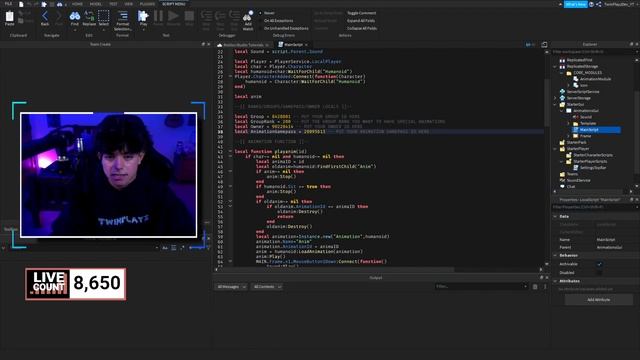Switch to the MainScript editor tab
640x360 pixels.
click(293, 44)
